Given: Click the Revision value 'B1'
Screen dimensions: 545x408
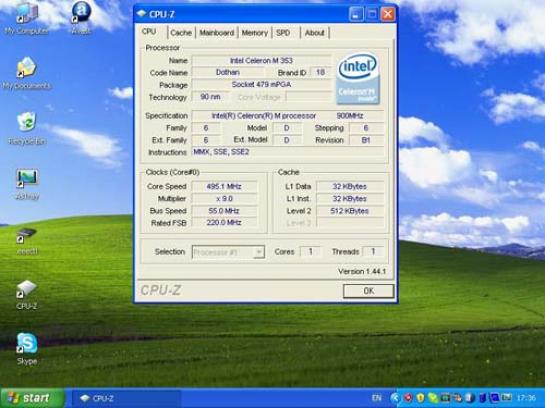Looking at the screenshot, I should [x=366, y=140].
